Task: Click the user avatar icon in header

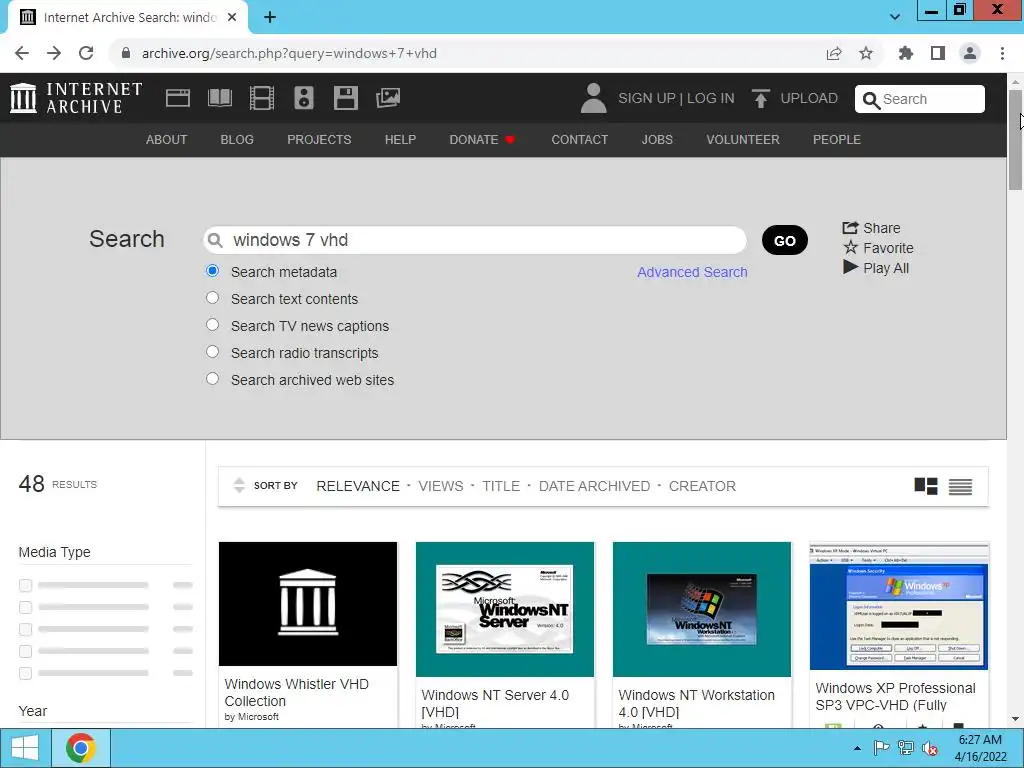Action: [594, 98]
